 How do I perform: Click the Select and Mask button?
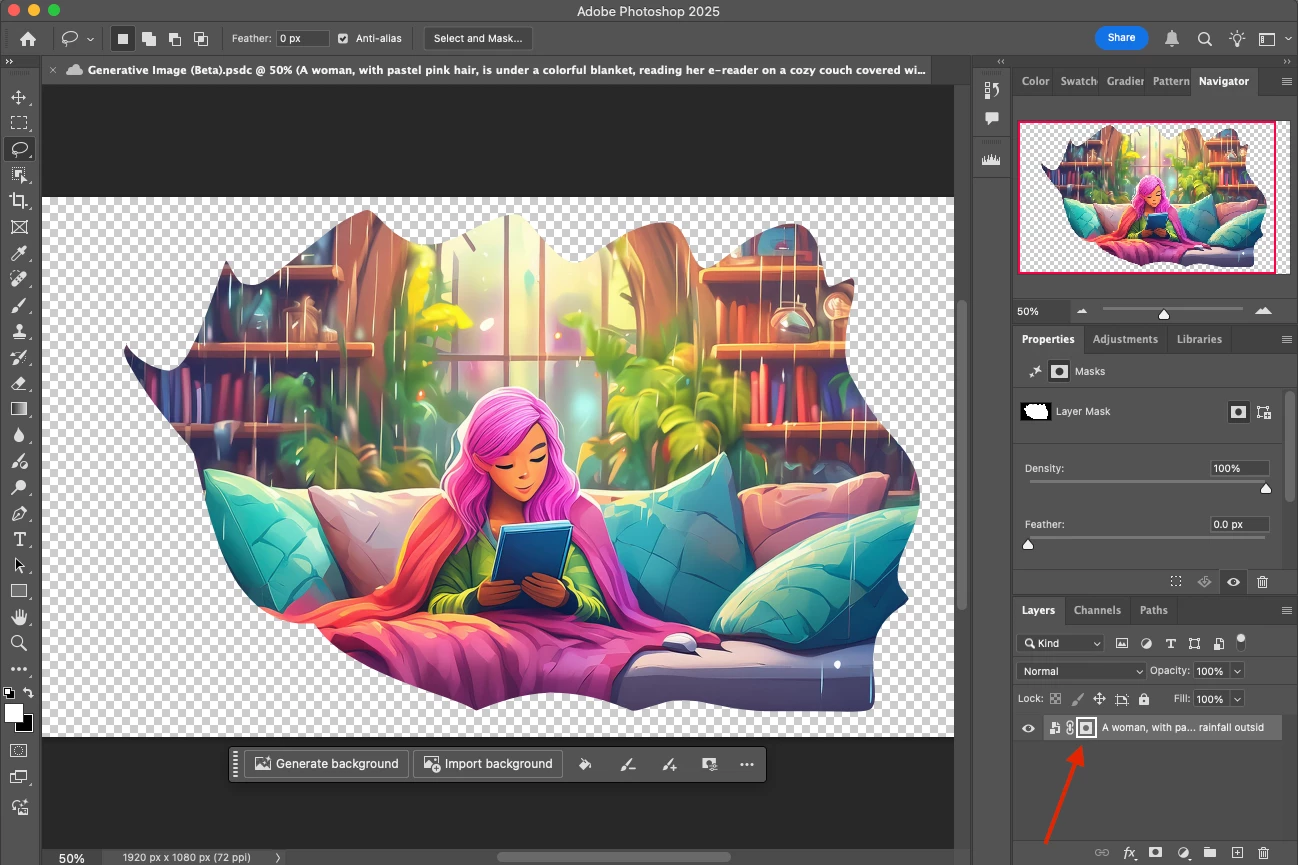[478, 39]
